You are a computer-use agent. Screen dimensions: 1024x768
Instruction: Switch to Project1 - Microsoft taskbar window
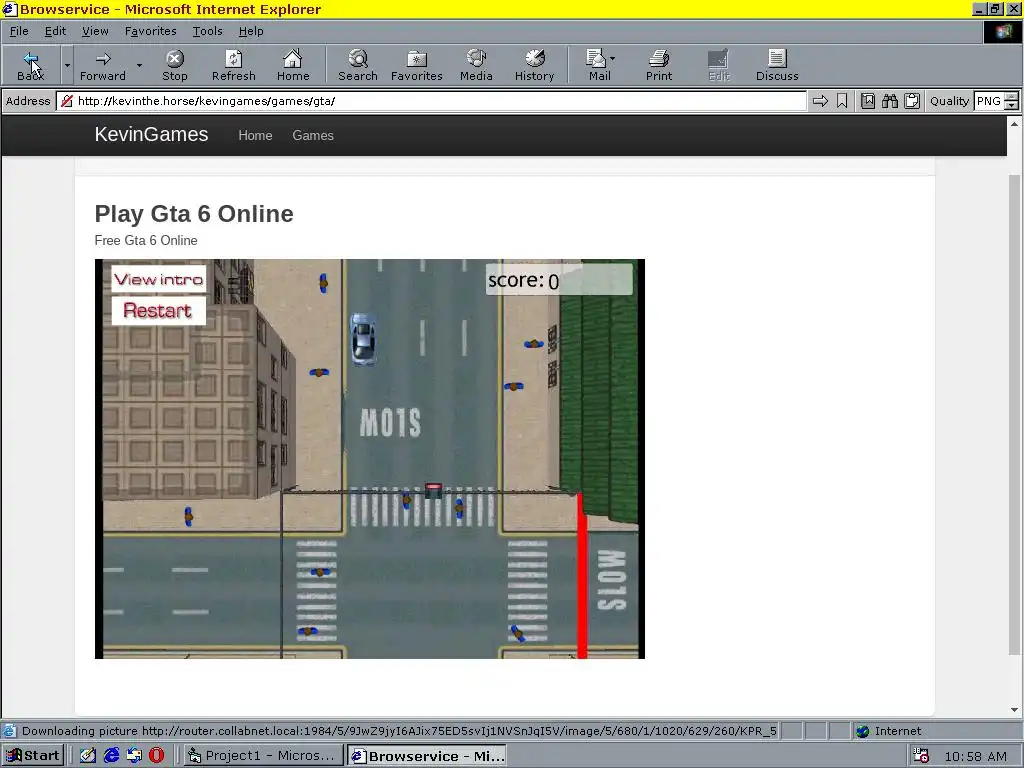click(x=262, y=756)
